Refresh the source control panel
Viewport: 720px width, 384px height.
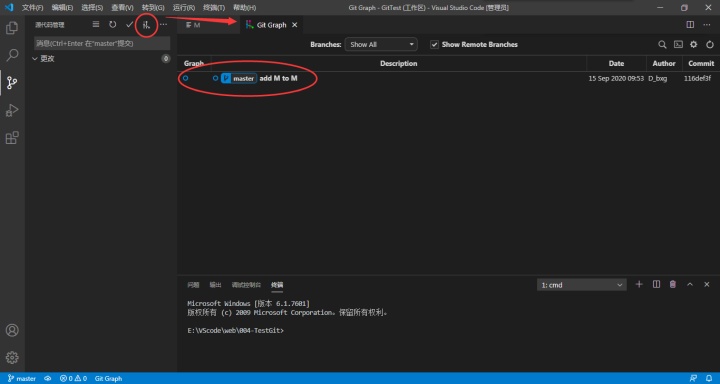point(112,25)
